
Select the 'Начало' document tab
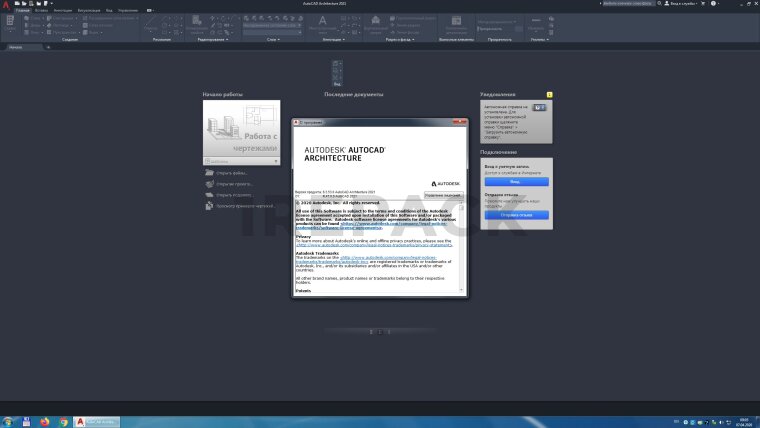pyautogui.click(x=16, y=47)
